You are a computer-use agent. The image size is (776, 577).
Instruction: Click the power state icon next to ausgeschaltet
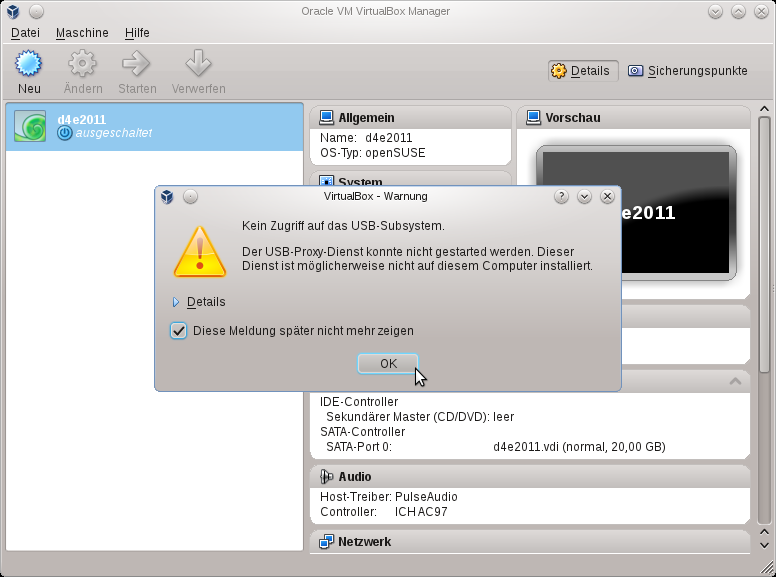pos(65,133)
